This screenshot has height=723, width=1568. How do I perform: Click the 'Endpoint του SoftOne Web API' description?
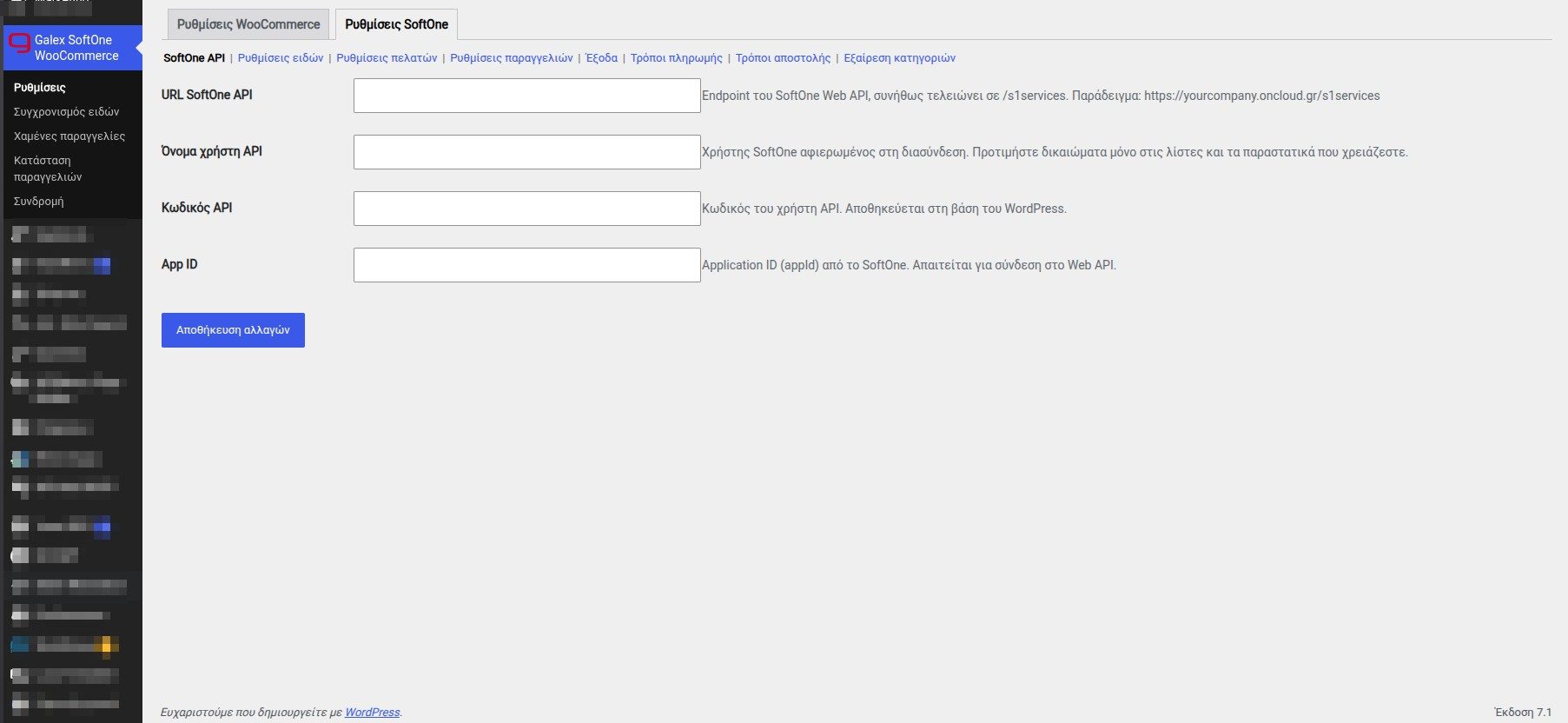[x=1041, y=96]
